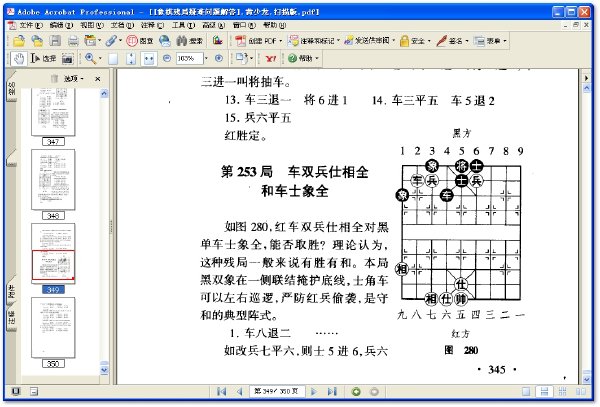Open search with the binoculars icon
The width and height of the screenshot is (600, 407).
tap(190, 41)
